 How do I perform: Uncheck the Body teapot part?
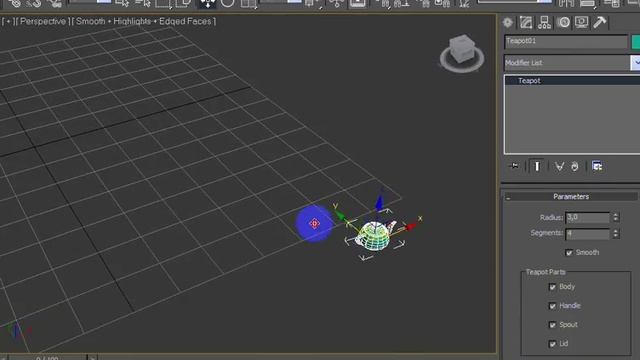(x=553, y=287)
